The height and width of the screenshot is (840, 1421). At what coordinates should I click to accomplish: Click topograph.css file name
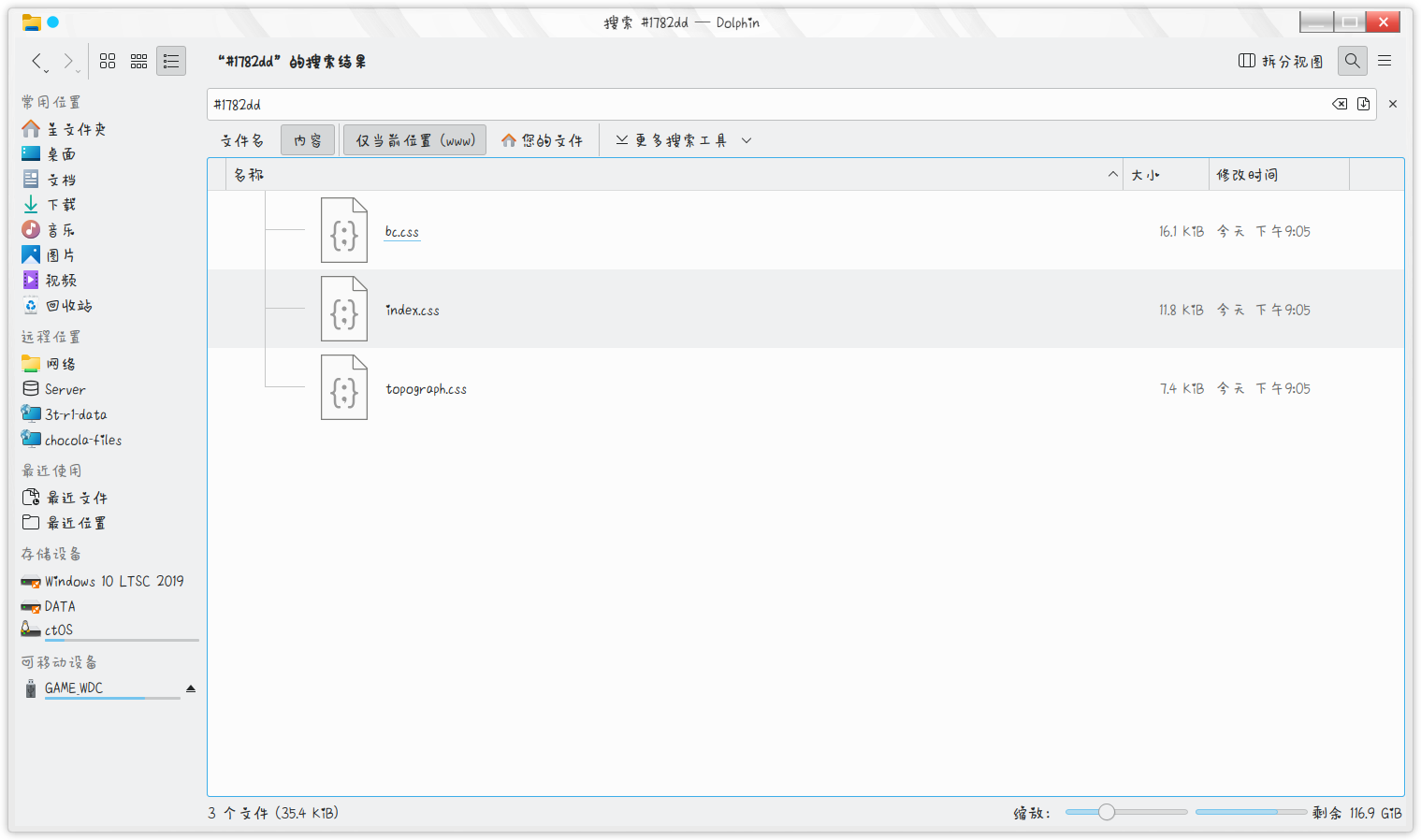point(426,388)
